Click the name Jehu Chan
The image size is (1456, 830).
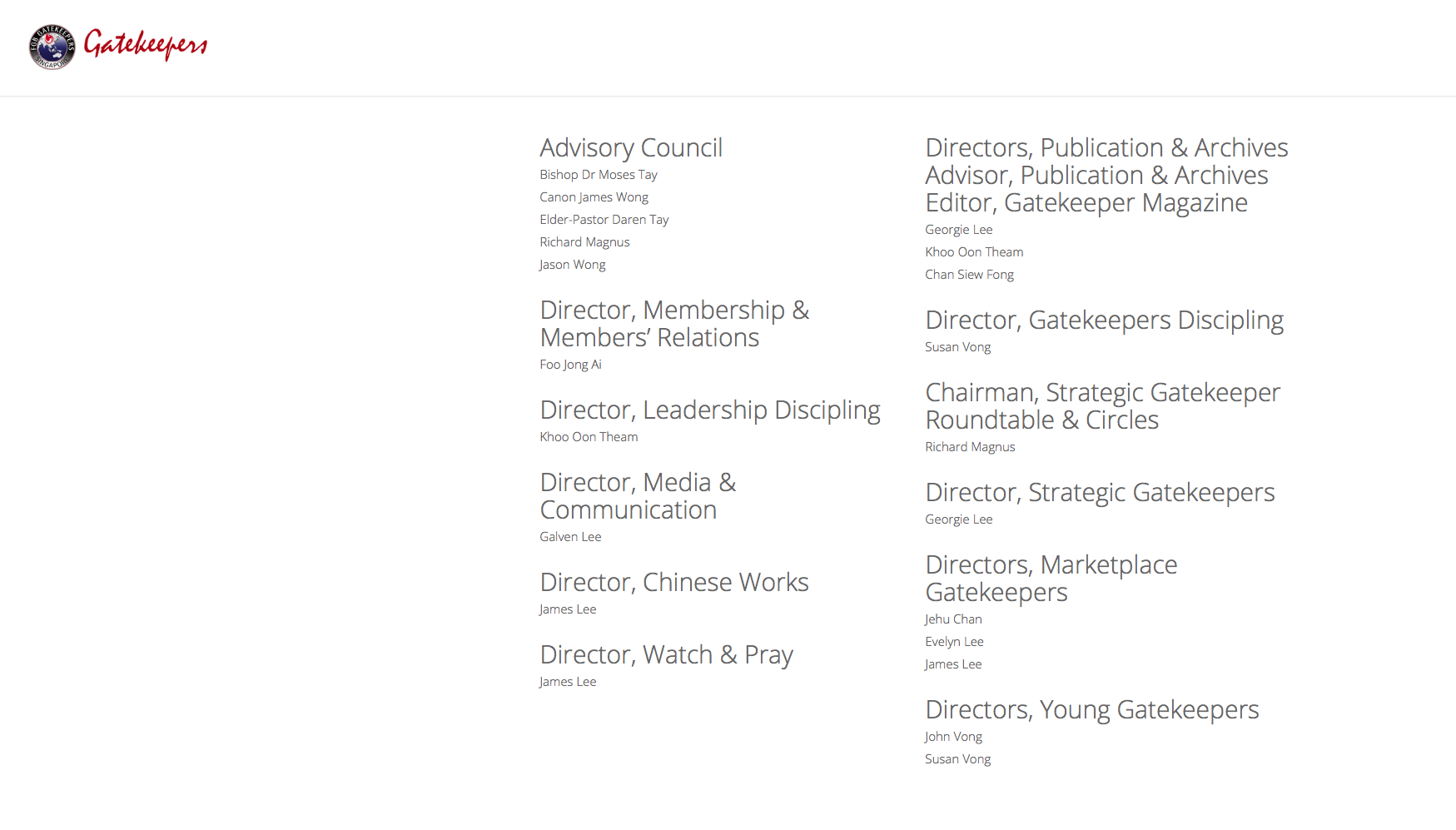953,619
